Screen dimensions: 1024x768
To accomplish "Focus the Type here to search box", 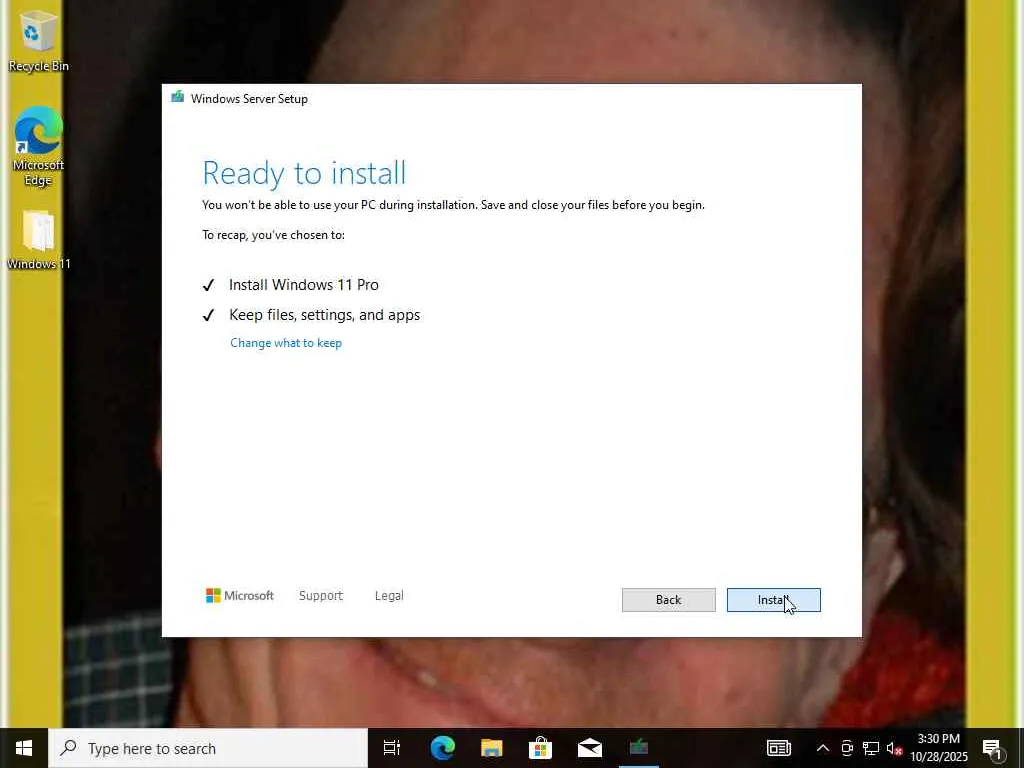I will [208, 748].
